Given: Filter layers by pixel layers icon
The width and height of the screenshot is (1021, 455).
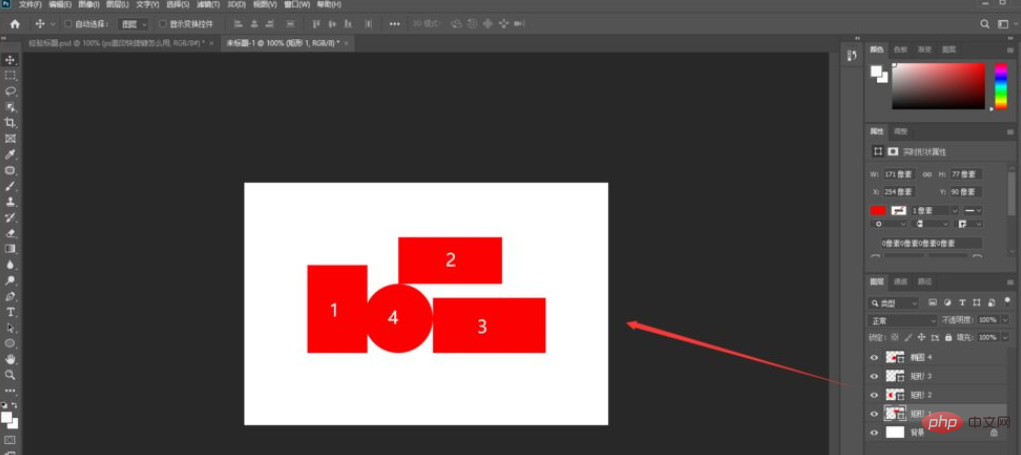Looking at the screenshot, I should point(932,303).
